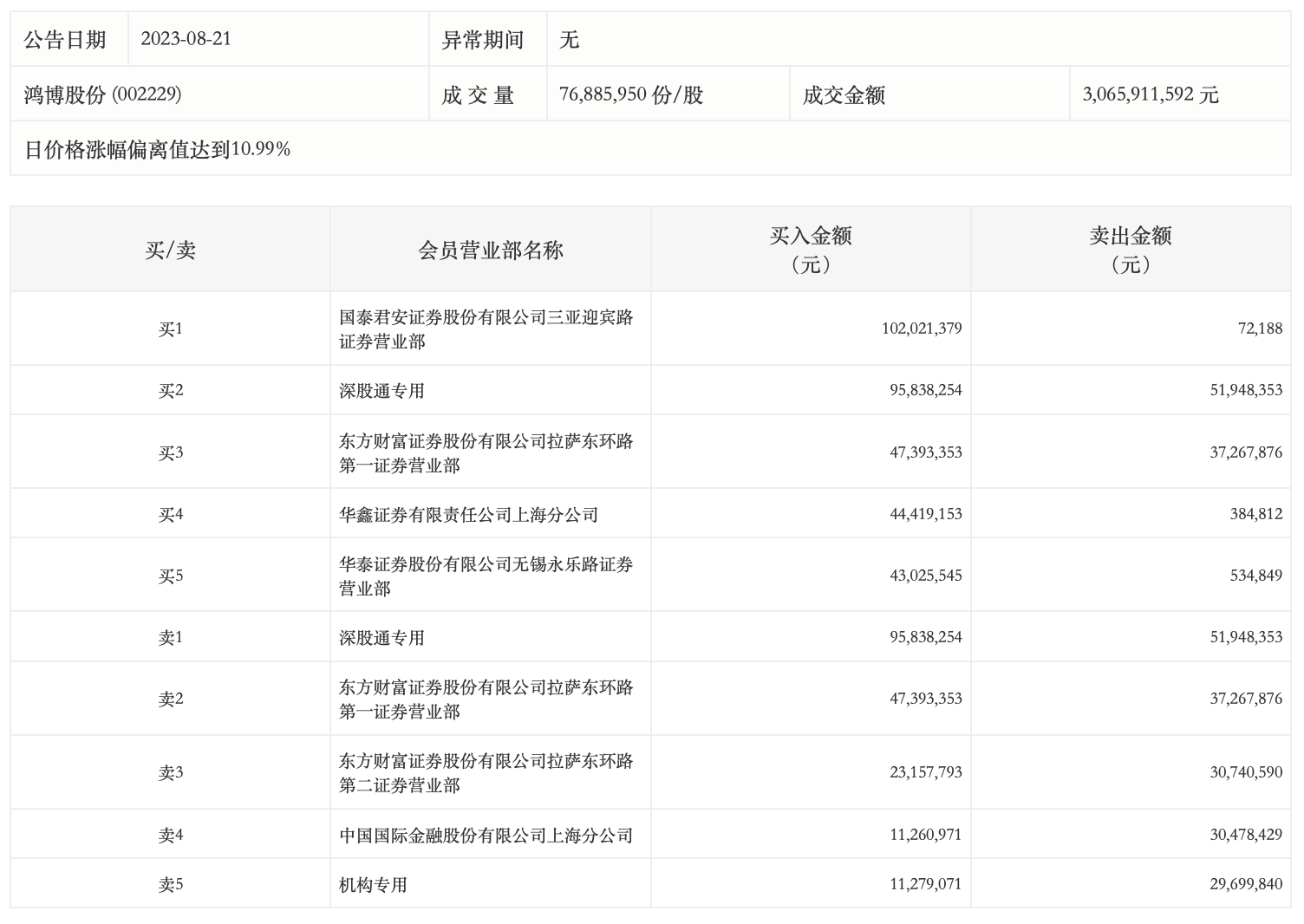Screen dimensions: 1304x924
Task: Open 中国国际金融股份有限公司上海分公司 entry
Action: pos(486,836)
